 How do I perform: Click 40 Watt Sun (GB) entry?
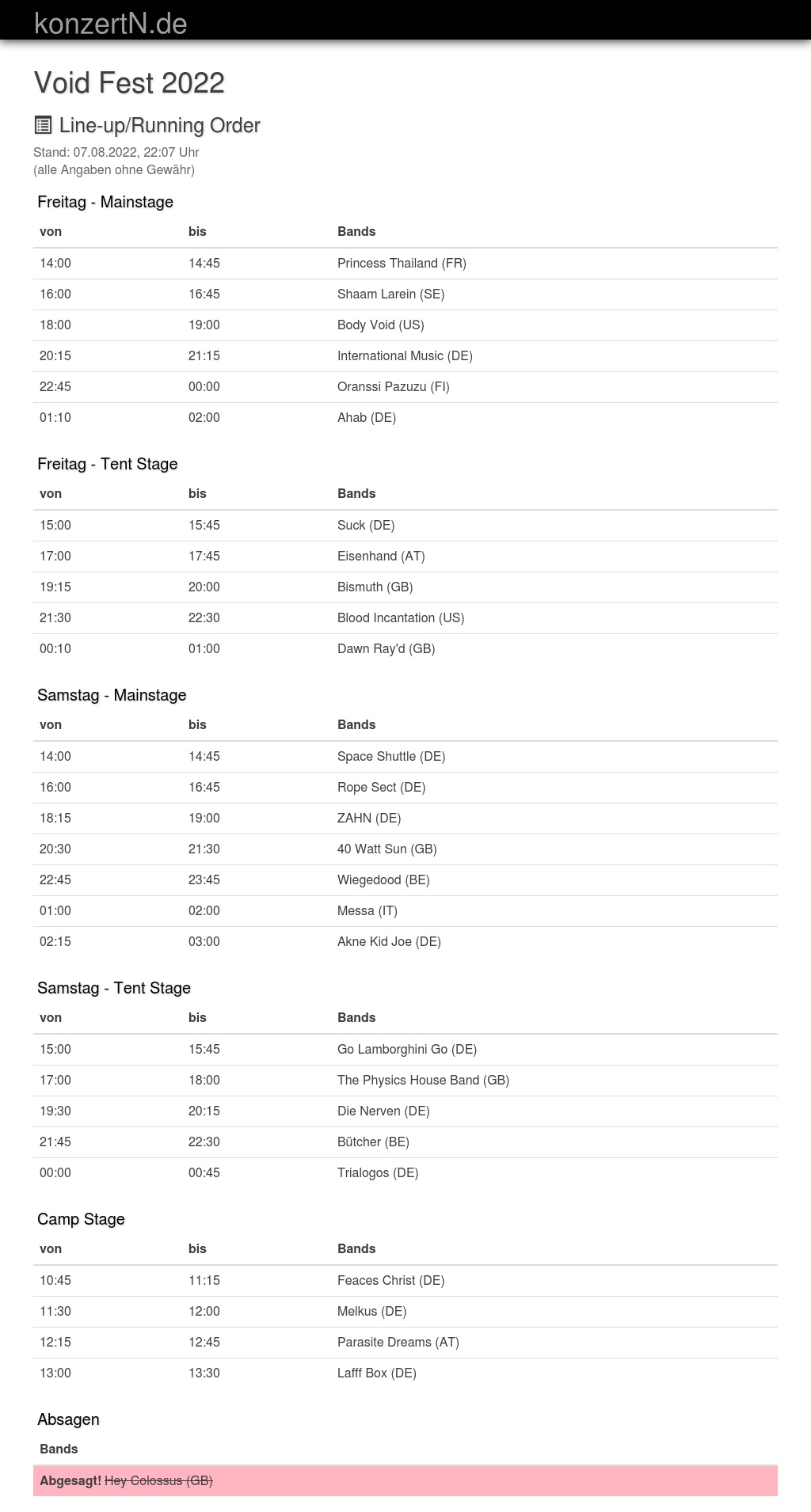click(x=386, y=849)
